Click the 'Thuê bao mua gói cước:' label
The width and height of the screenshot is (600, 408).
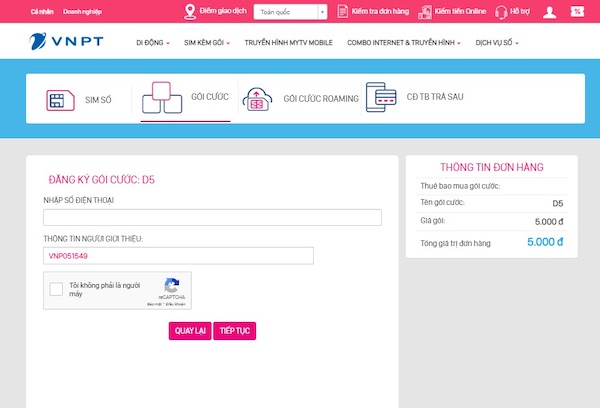pyautogui.click(x=460, y=186)
